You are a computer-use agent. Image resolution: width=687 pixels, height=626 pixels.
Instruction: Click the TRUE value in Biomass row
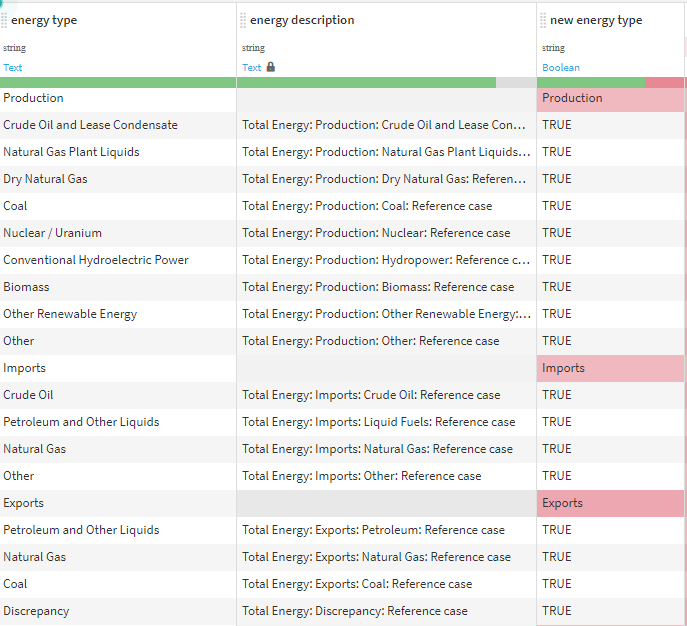coord(557,287)
